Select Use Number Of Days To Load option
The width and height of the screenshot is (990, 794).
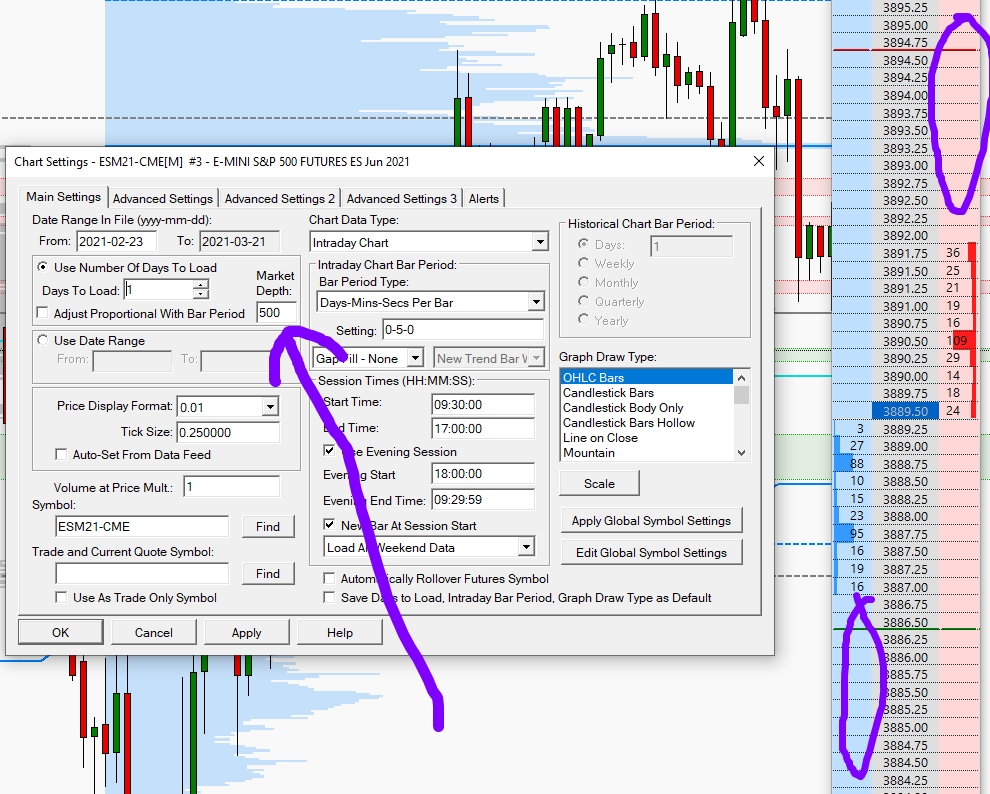tap(42, 267)
